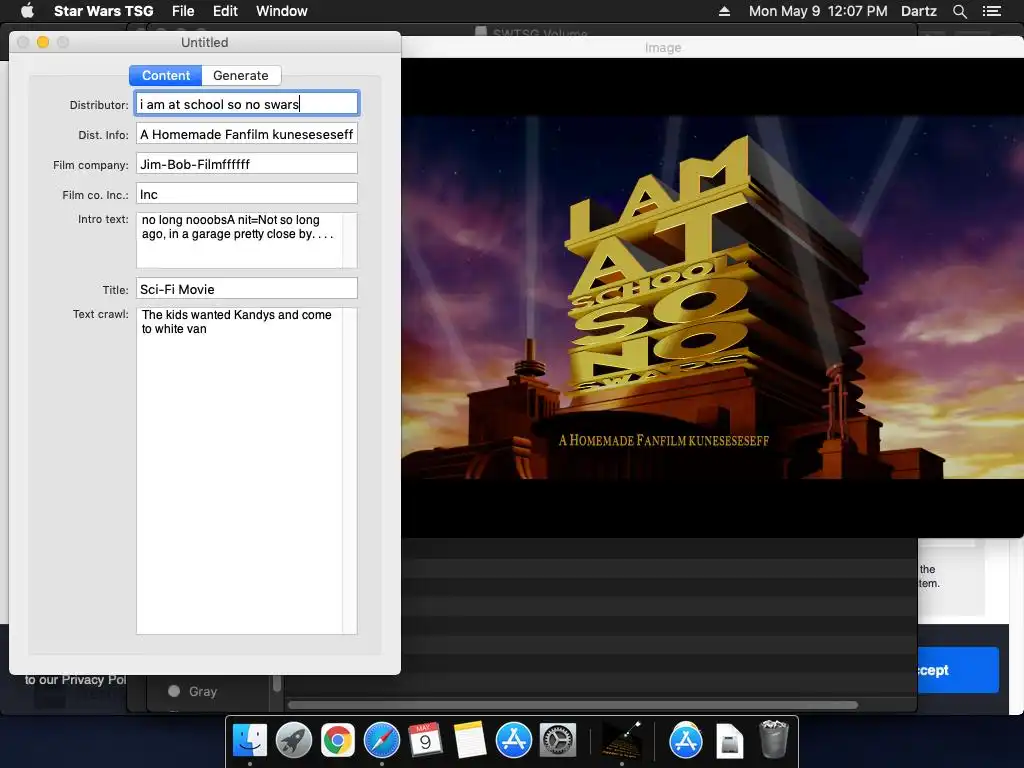Click the date and time in menu bar
1024x768 pixels.
point(818,10)
